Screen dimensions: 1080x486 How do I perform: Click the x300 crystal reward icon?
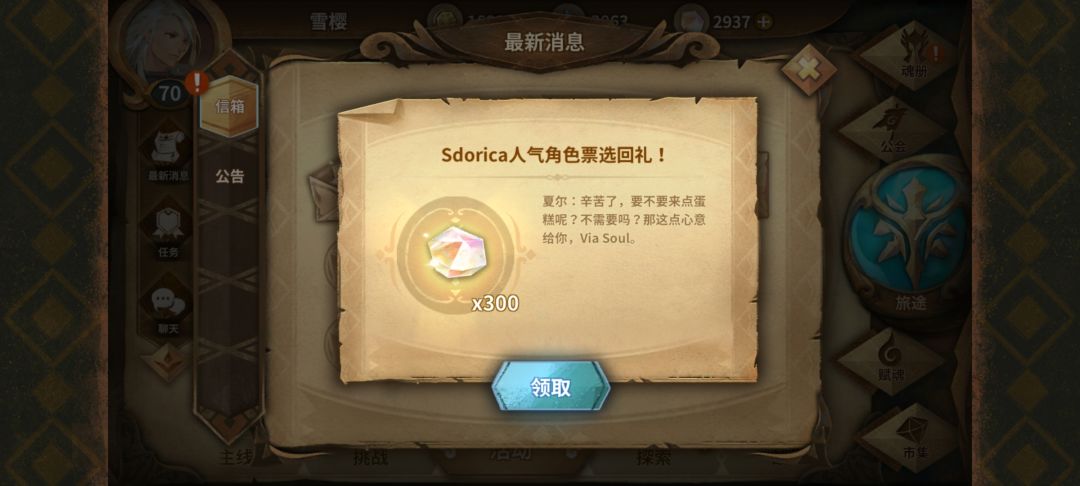click(450, 253)
